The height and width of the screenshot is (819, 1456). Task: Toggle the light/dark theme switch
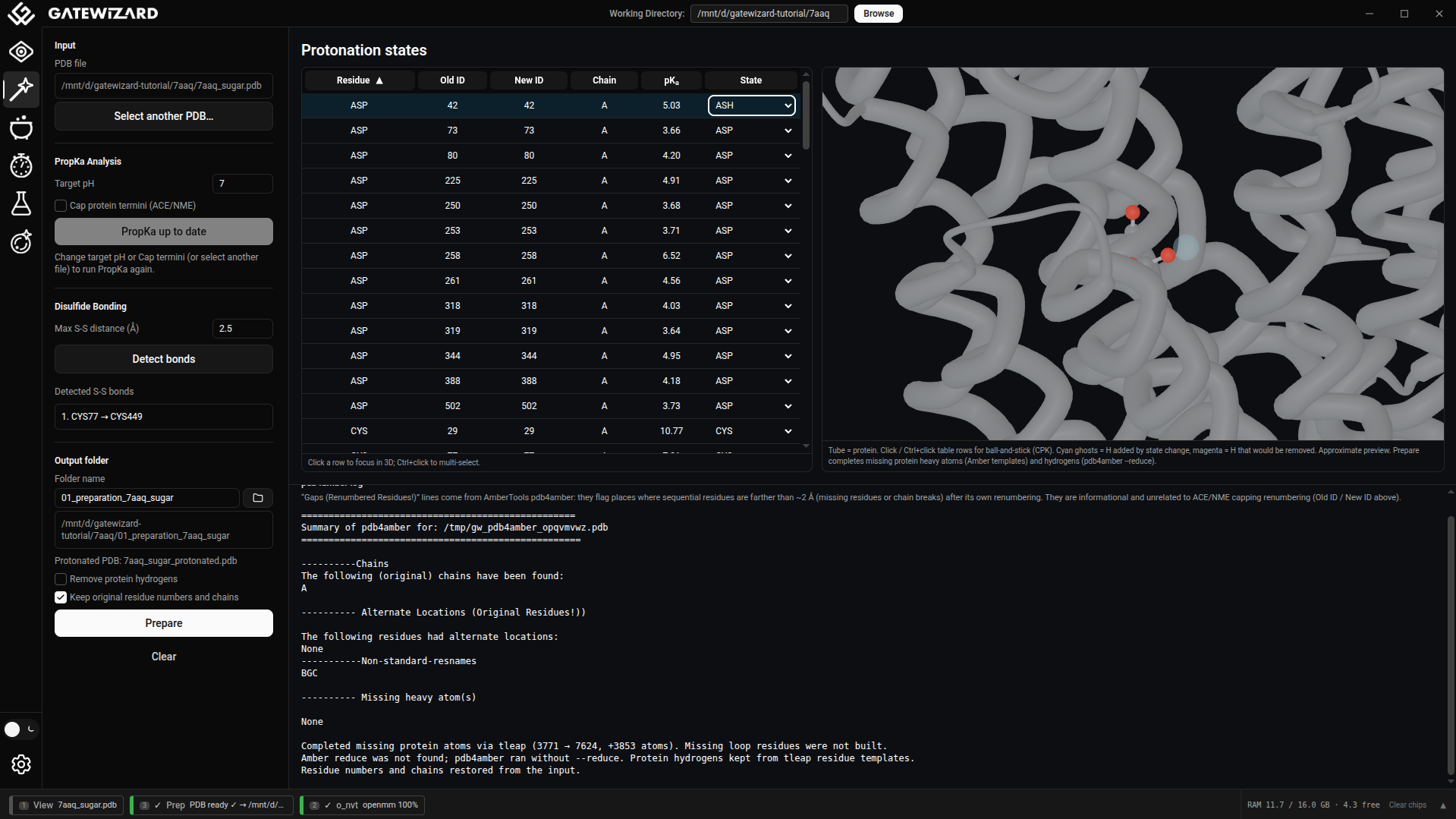20,729
